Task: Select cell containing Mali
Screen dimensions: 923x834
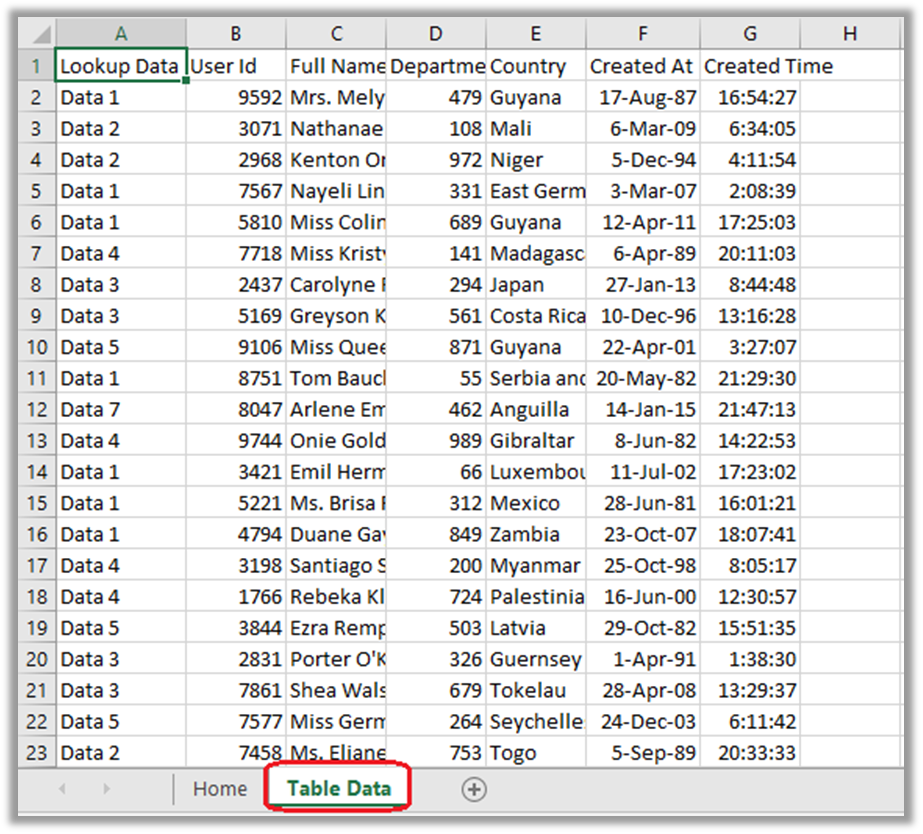Action: click(x=536, y=128)
